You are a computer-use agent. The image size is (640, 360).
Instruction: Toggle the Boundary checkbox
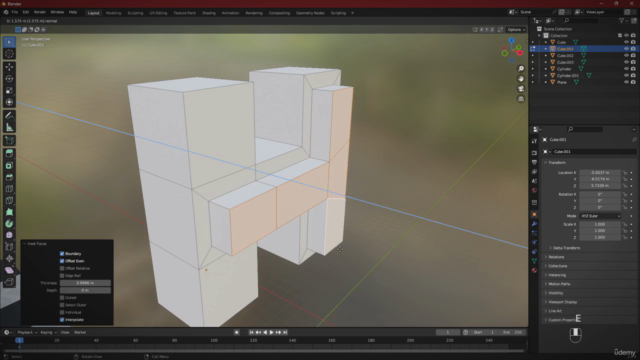coord(62,254)
